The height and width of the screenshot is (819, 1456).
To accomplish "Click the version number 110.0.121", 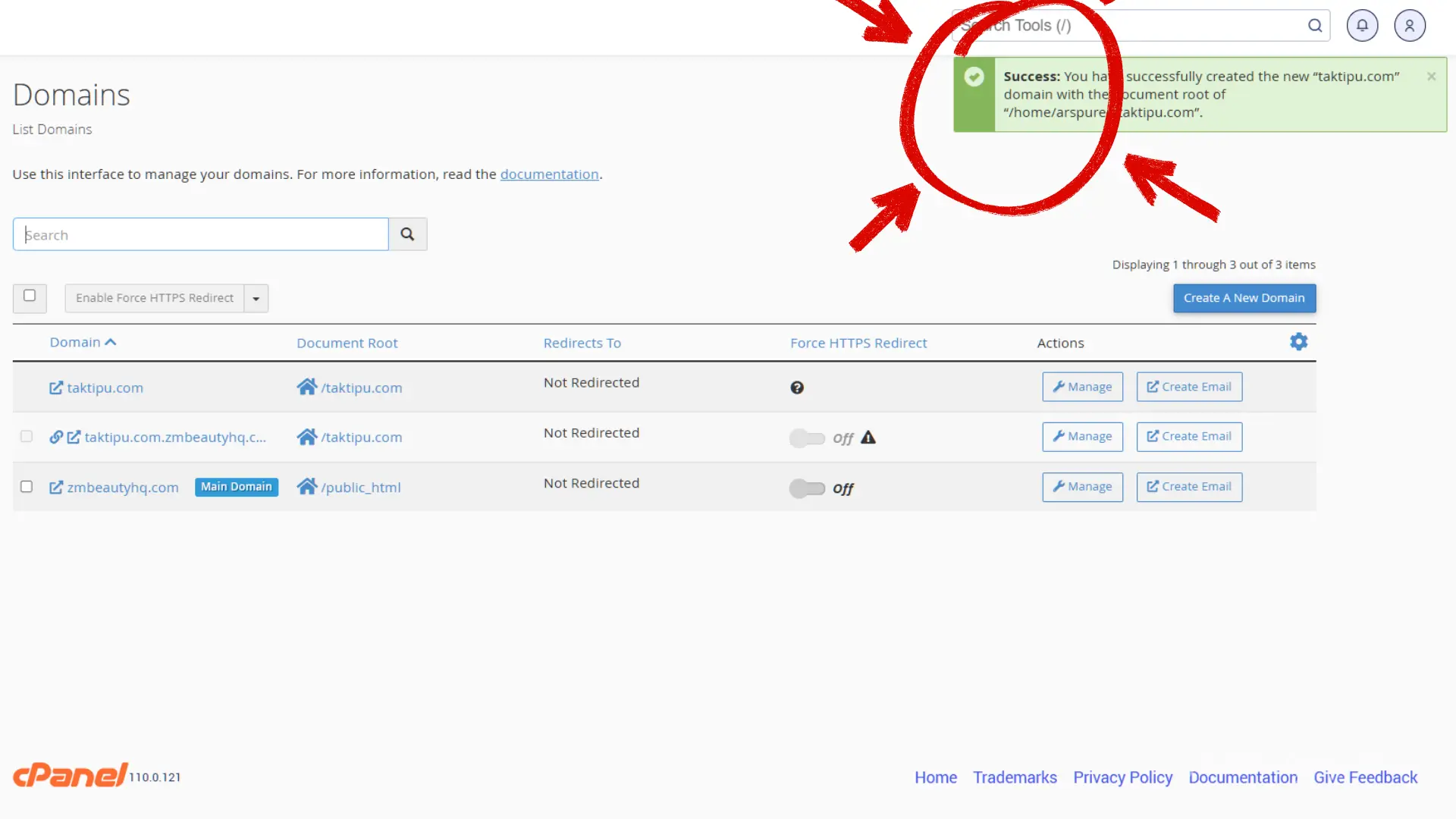I will [155, 777].
